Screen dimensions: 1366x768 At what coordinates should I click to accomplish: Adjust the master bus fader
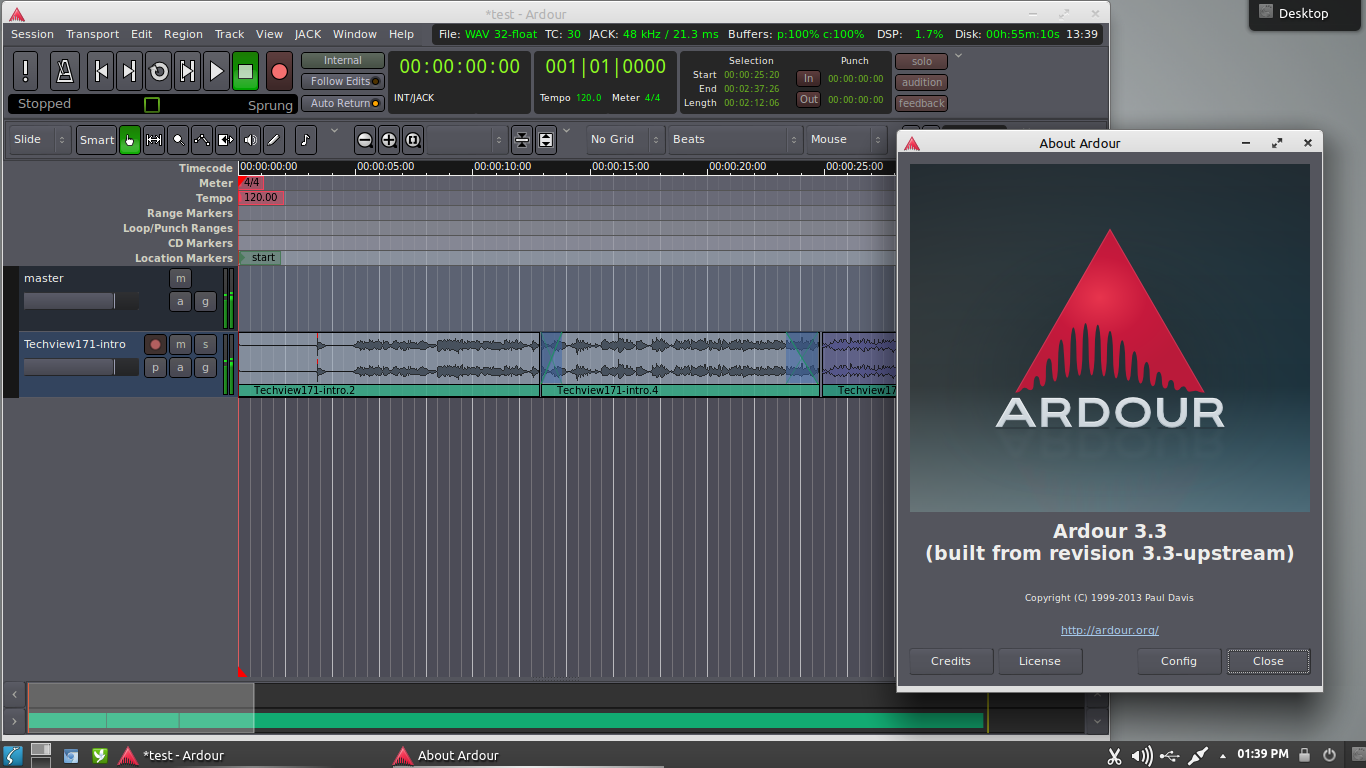[x=82, y=301]
